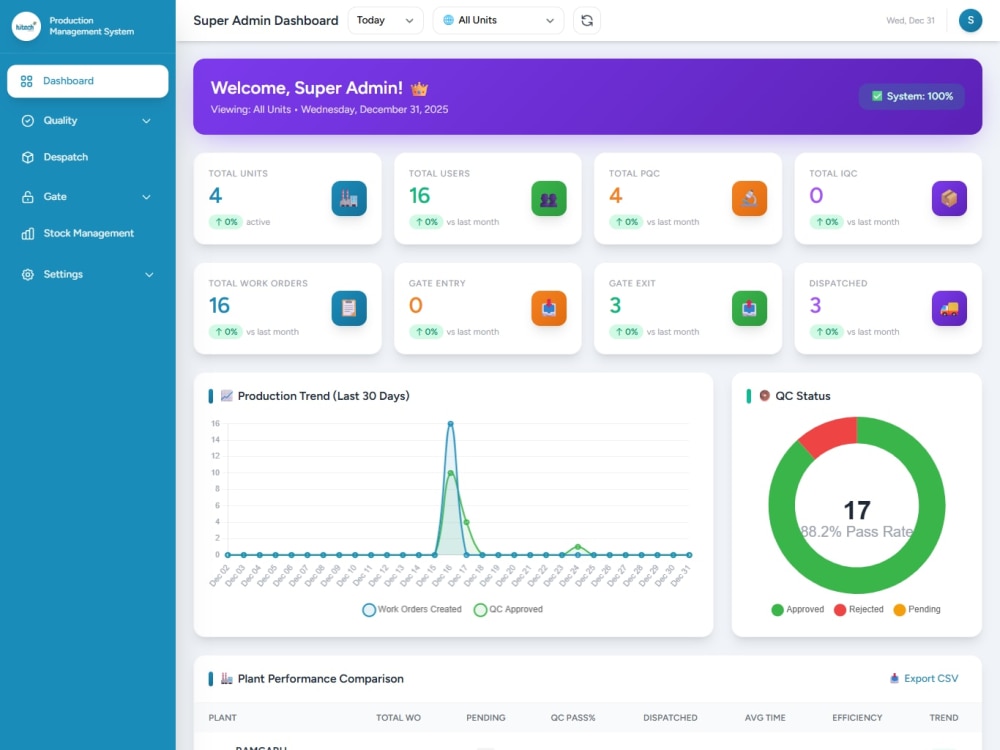This screenshot has height=750, width=1000.
Task: Toggle Pending legend in QC Status
Action: 917,610
